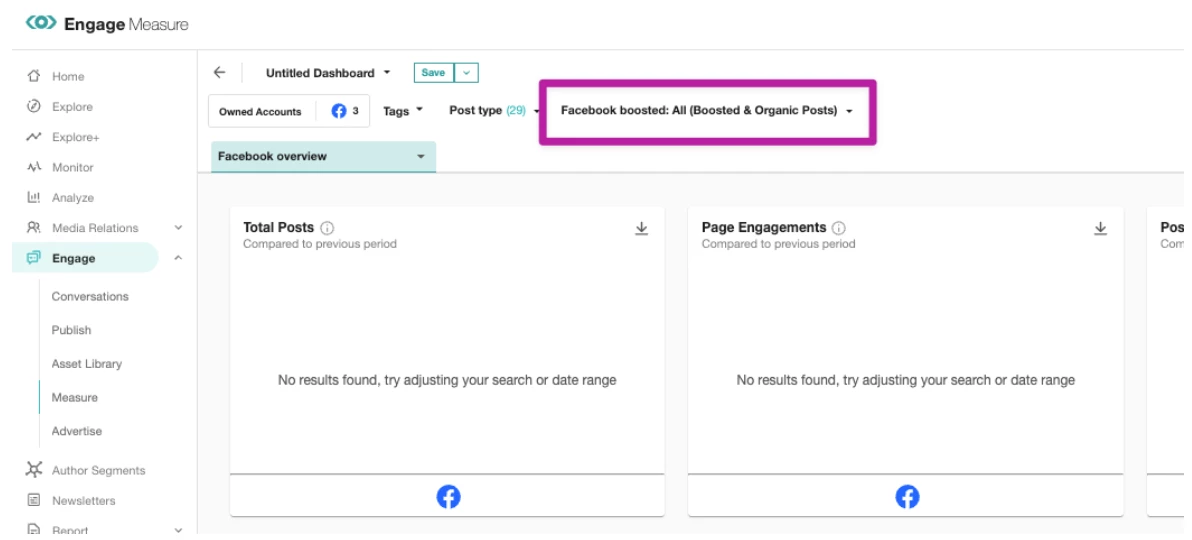Expand the Report submenu chevron

179,530
